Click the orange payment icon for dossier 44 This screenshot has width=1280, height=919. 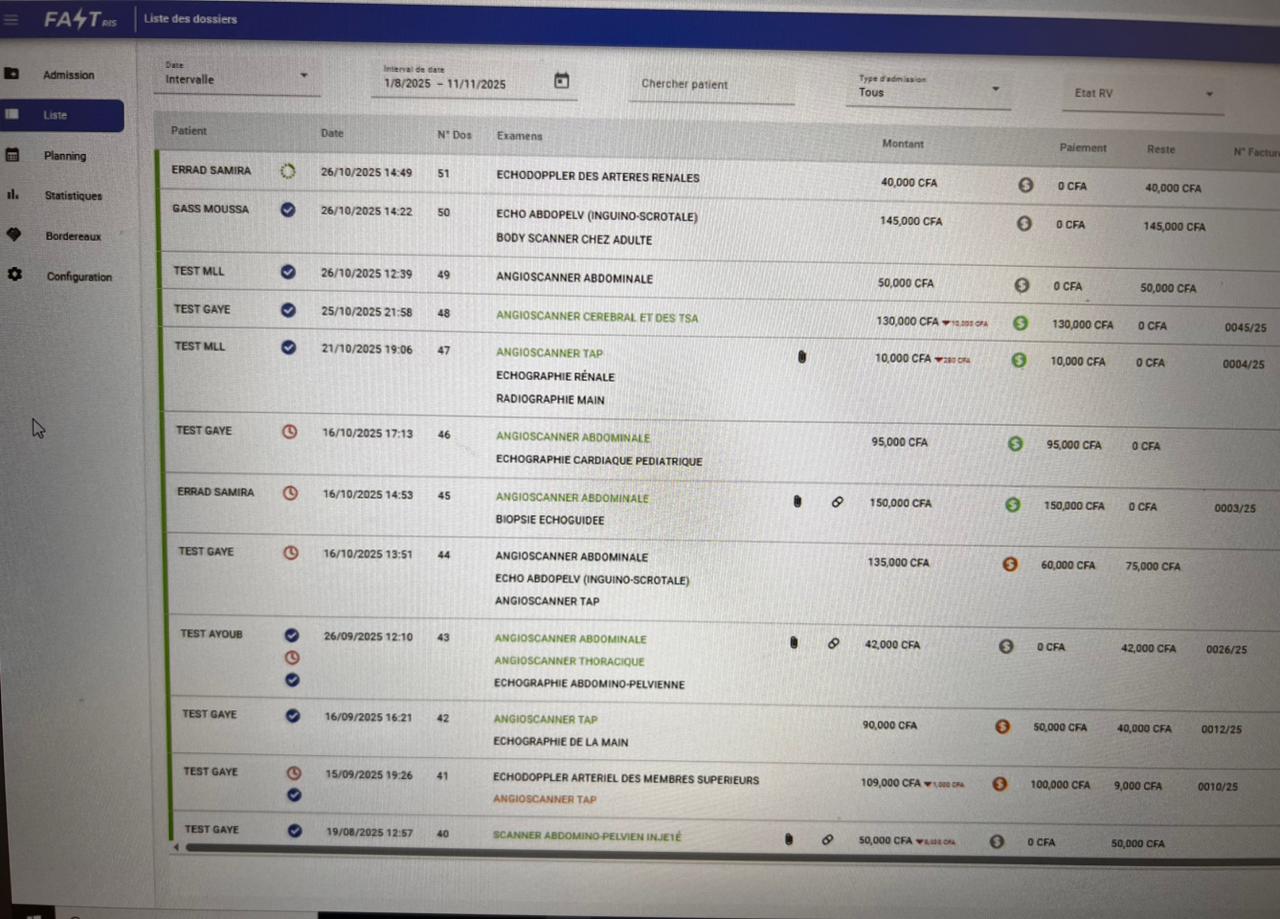tap(1010, 564)
